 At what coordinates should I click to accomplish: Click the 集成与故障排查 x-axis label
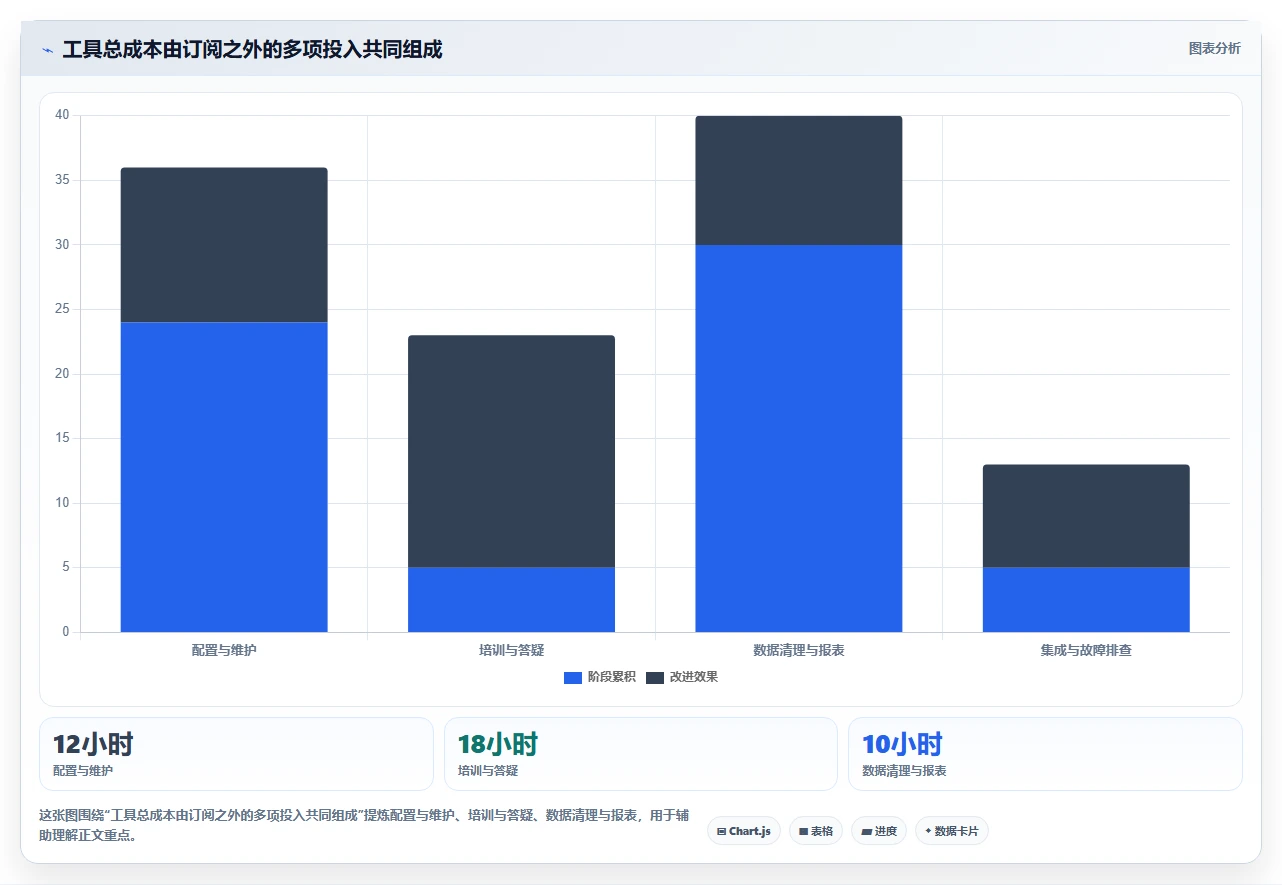coord(1086,650)
